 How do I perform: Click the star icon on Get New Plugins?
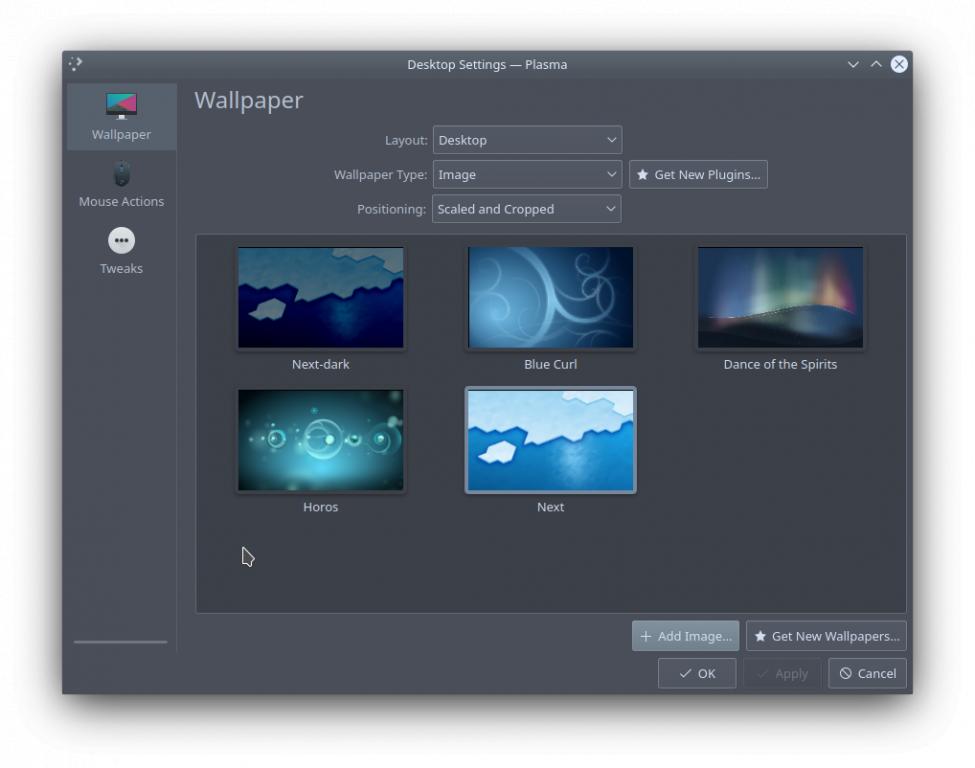pyautogui.click(x=643, y=175)
